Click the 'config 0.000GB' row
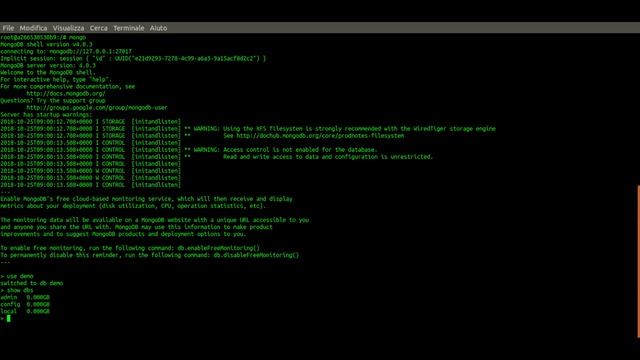Screen dimensions: 640x360 [x=25, y=304]
